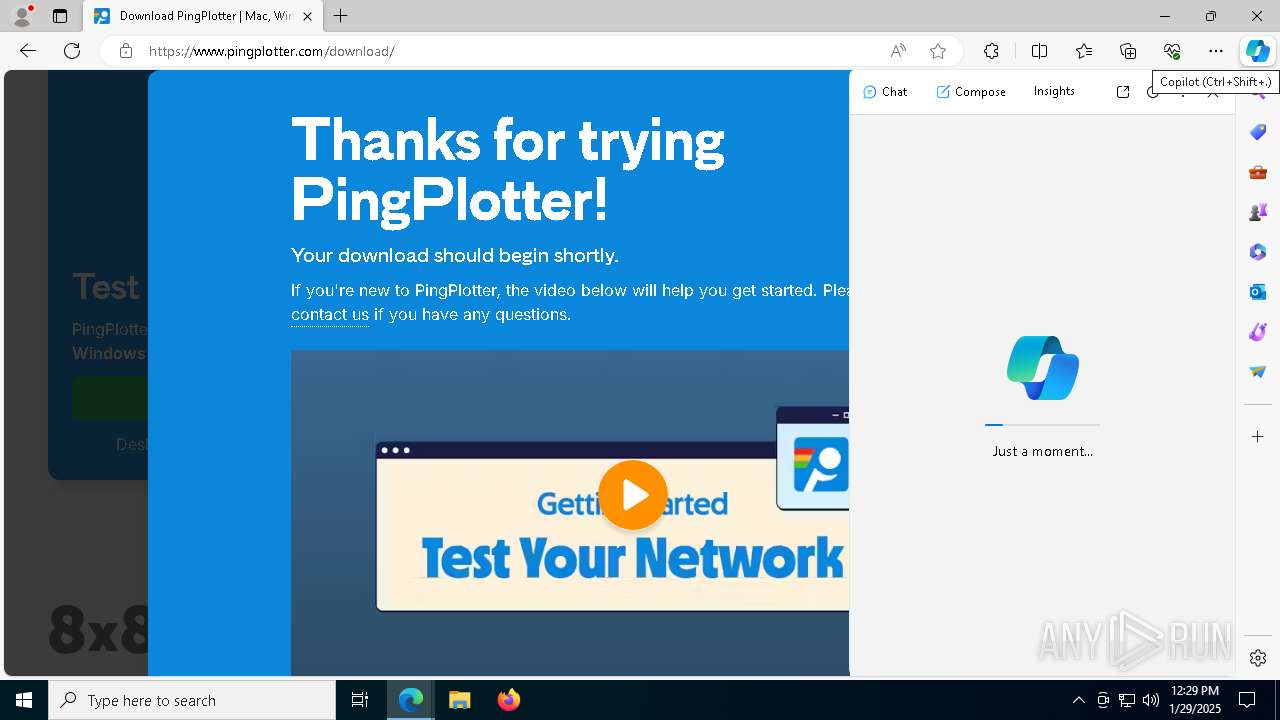Open the Games chess sidebar icon
The height and width of the screenshot is (720, 1280).
pos(1258,212)
